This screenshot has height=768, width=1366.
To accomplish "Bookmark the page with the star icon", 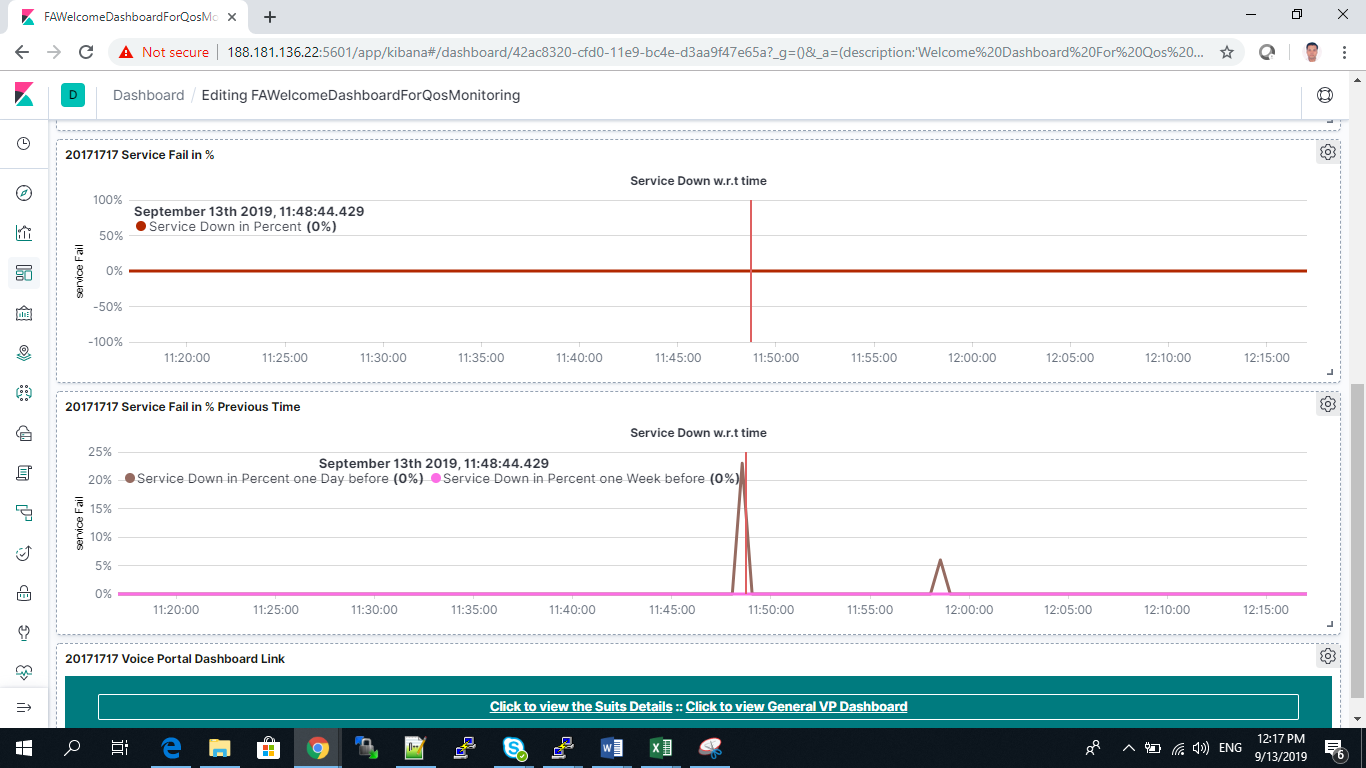I will (x=1227, y=50).
